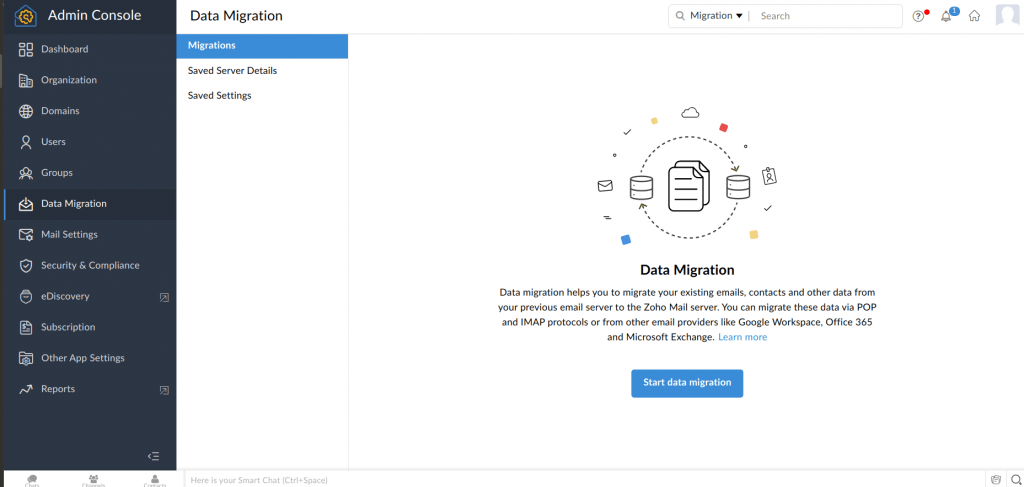Open Channels in the bottom bar

click(x=94, y=480)
